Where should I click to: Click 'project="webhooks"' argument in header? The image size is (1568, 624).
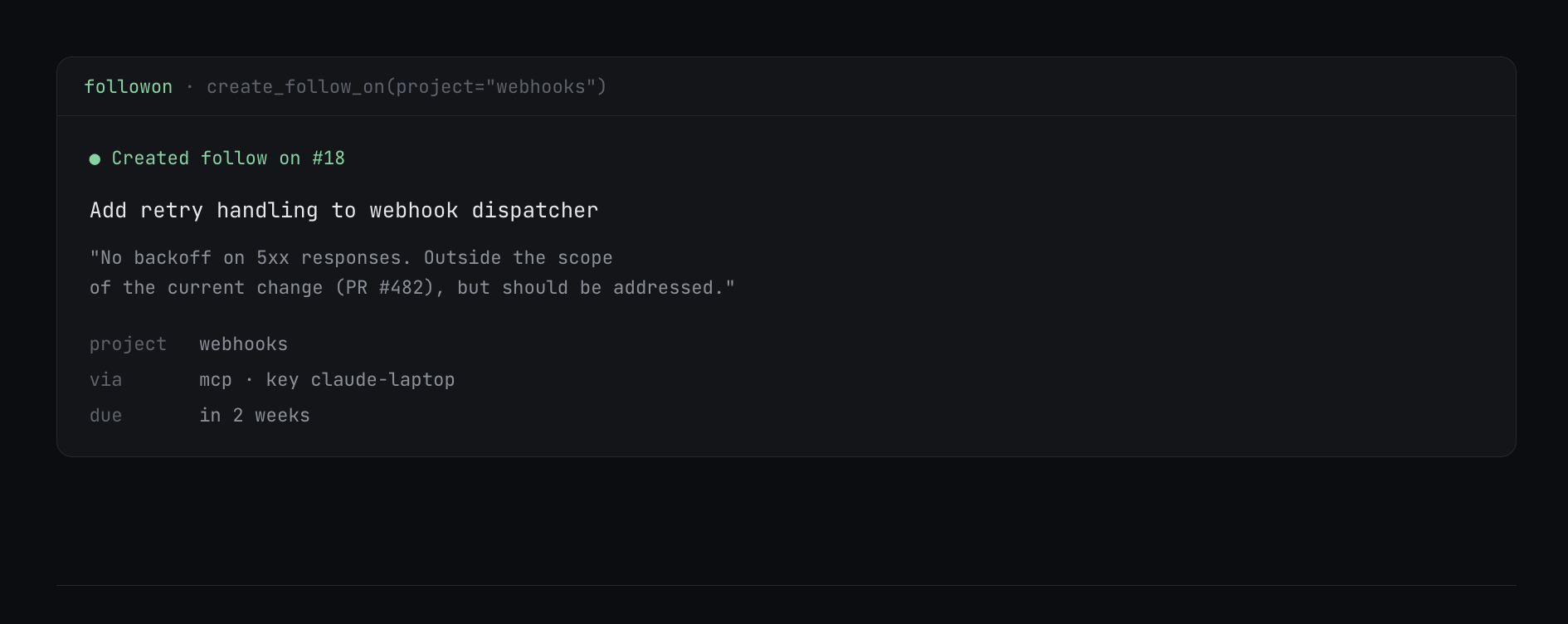tap(495, 87)
